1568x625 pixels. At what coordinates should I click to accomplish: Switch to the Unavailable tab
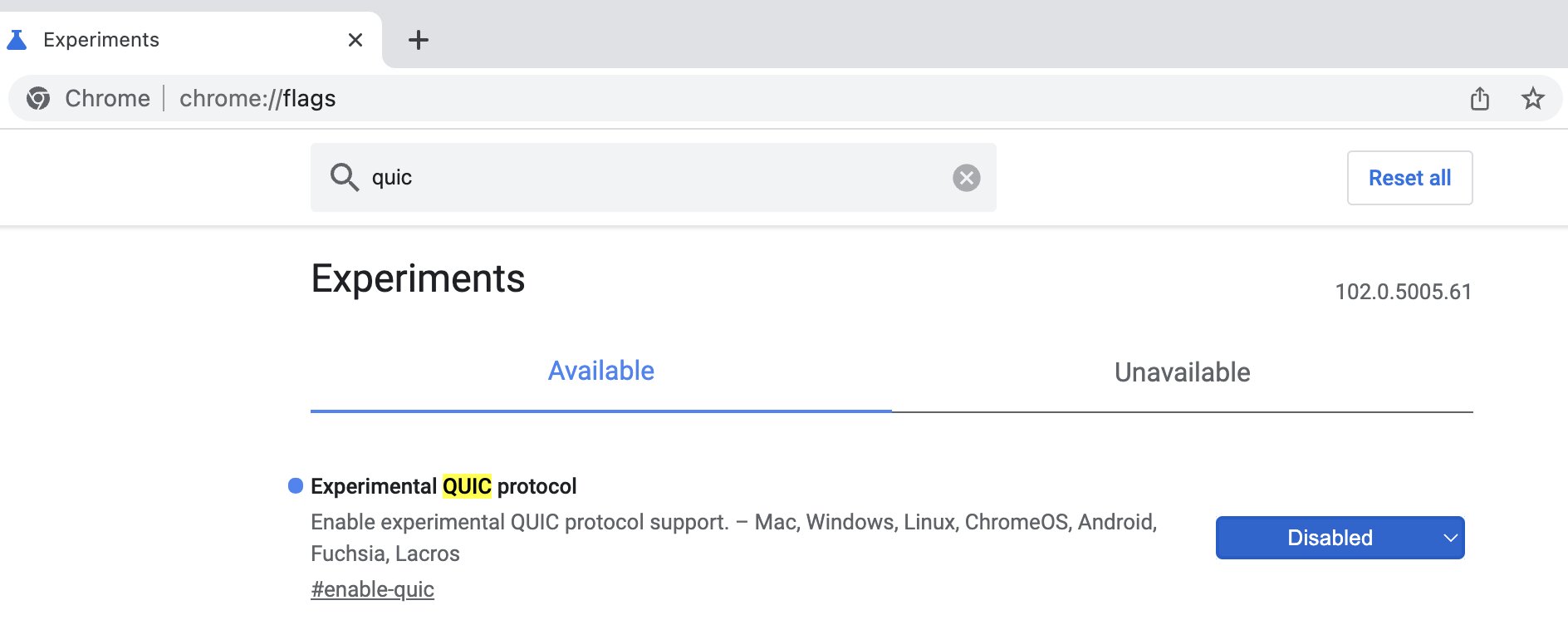1182,372
